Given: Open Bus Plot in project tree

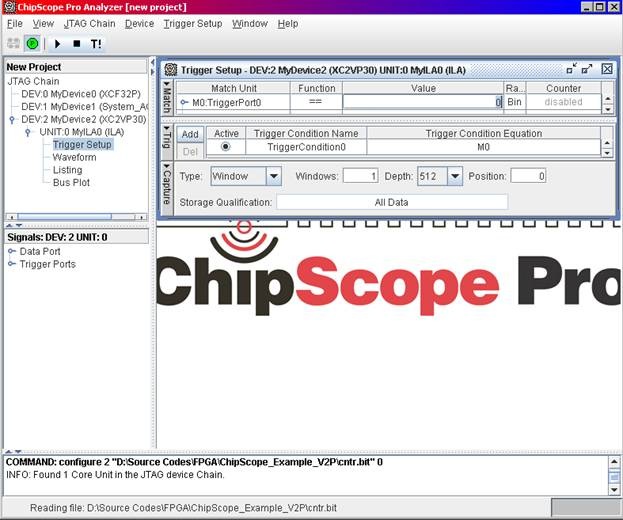Looking at the screenshot, I should [x=71, y=183].
